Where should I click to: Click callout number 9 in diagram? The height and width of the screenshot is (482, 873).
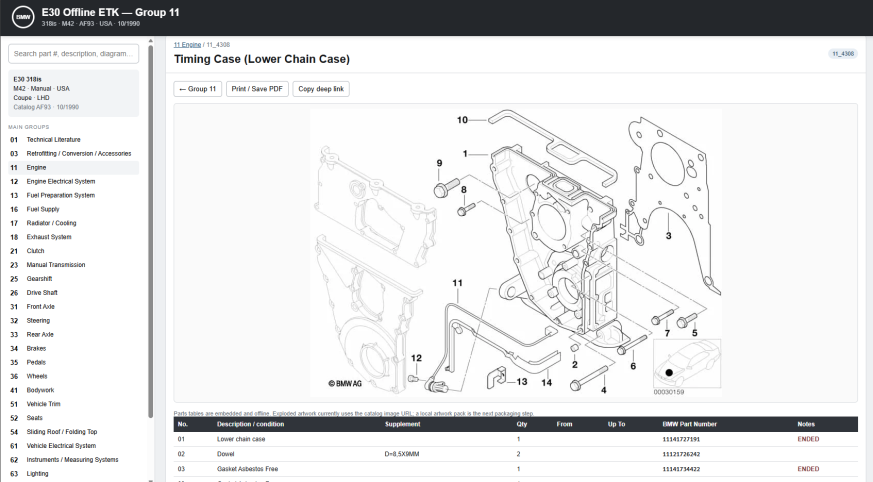pos(439,163)
